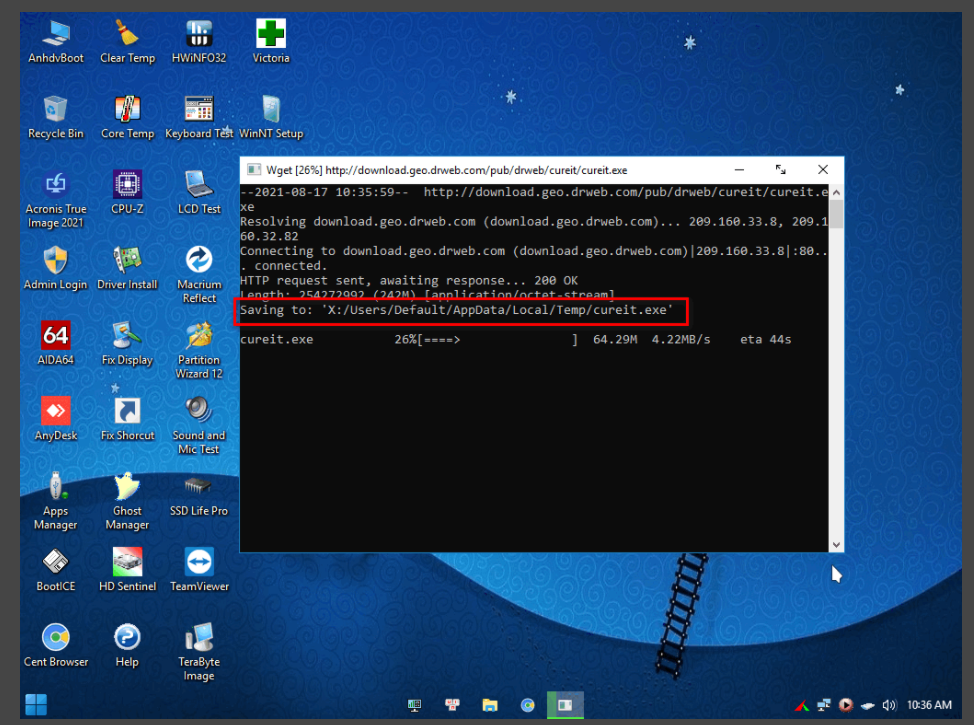Click the Wget window title text
This screenshot has width=974, height=725.
click(x=447, y=170)
